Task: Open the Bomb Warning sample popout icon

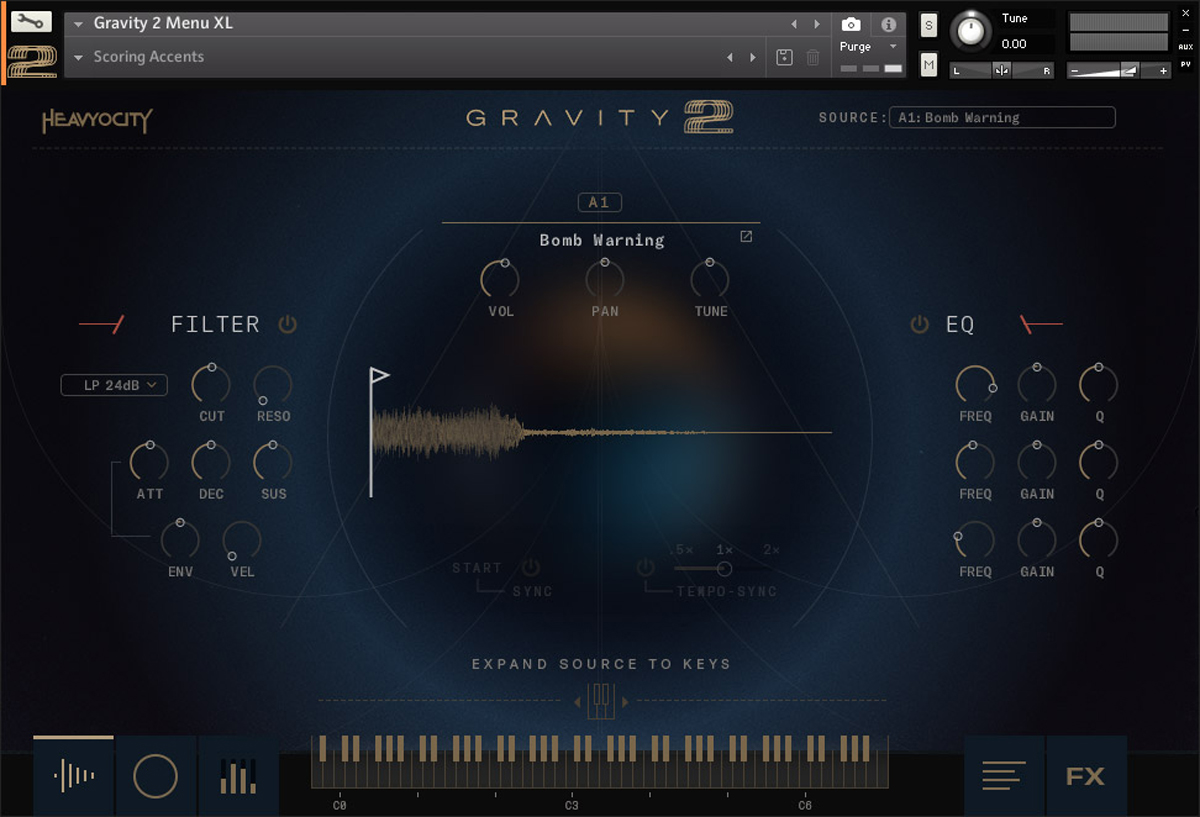Action: click(x=746, y=237)
